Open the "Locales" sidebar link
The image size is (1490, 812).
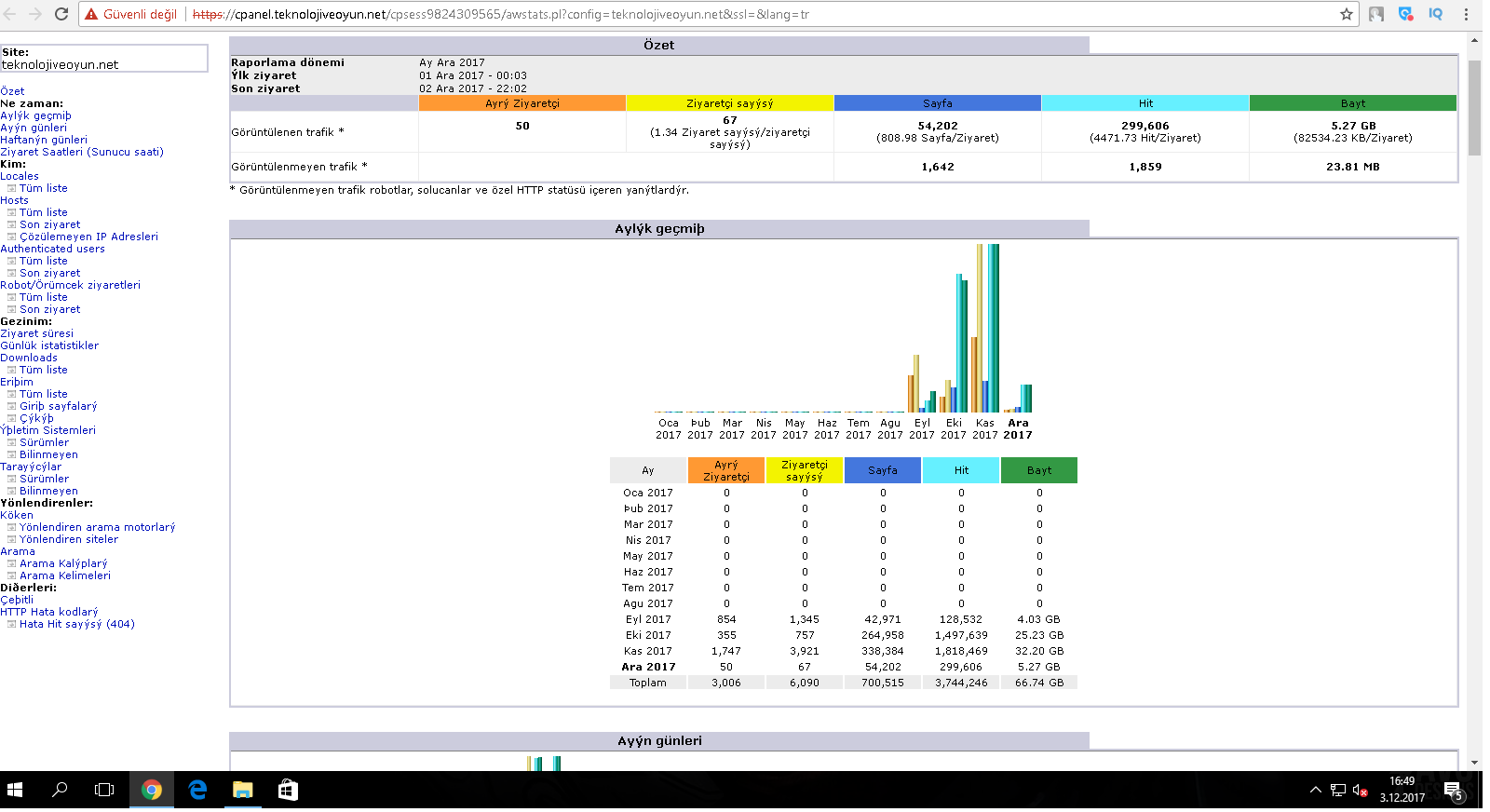point(20,176)
